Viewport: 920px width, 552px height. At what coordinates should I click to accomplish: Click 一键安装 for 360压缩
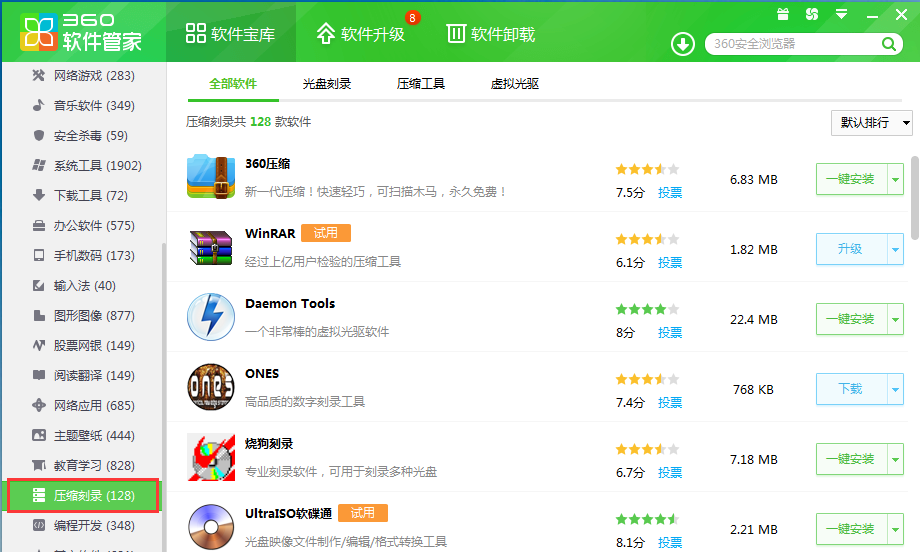click(851, 180)
